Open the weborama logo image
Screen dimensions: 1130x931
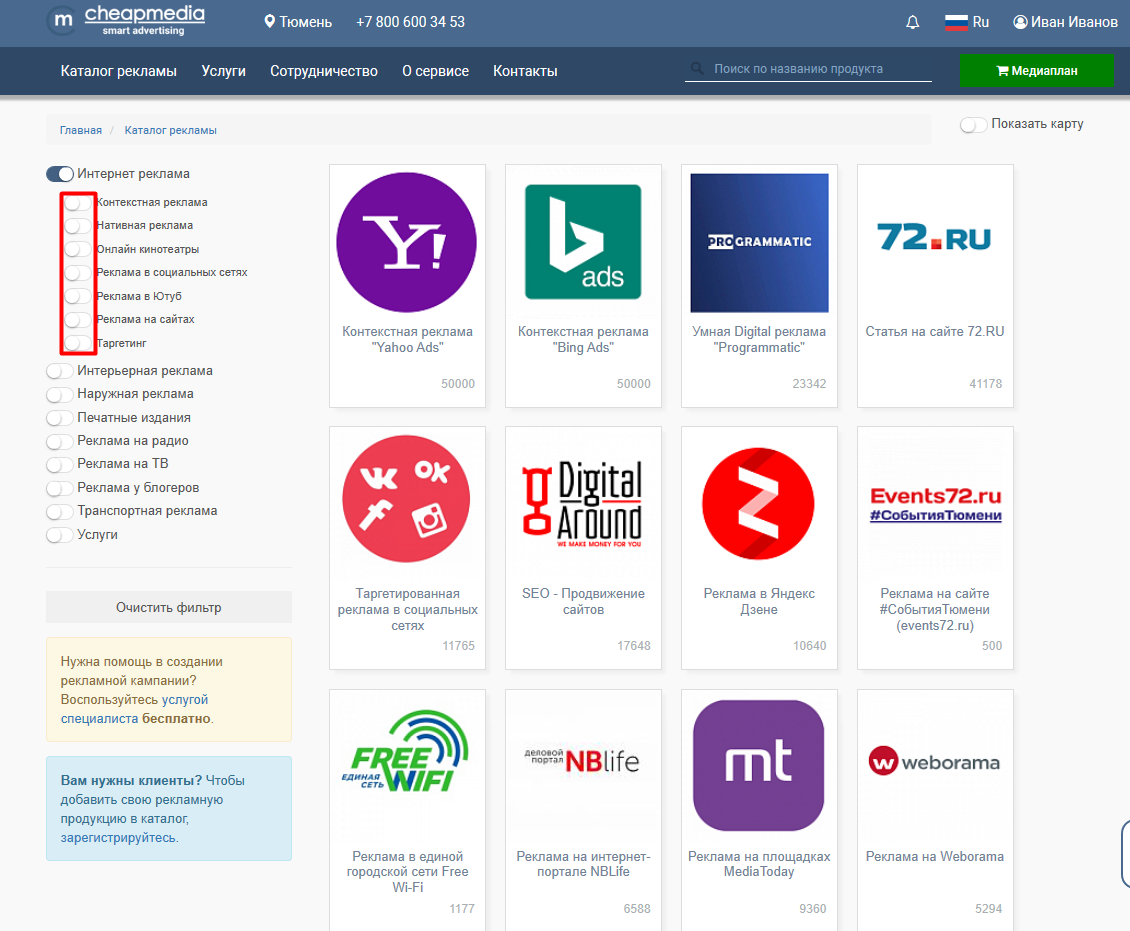click(x=935, y=762)
